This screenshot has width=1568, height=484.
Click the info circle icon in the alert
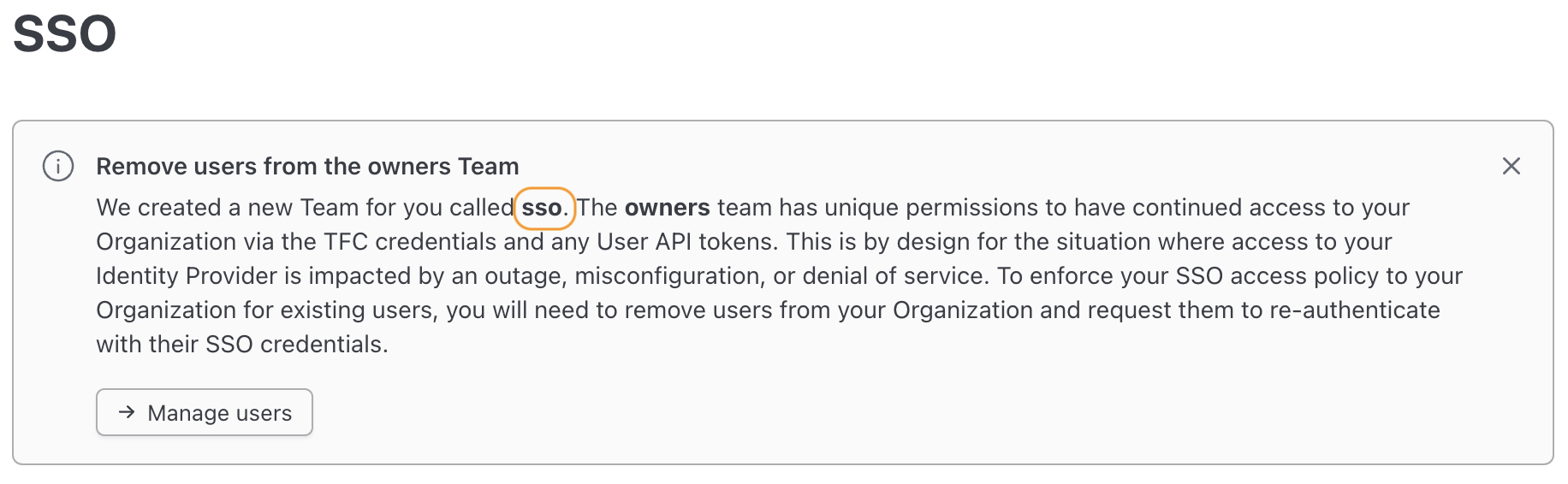tap(58, 166)
